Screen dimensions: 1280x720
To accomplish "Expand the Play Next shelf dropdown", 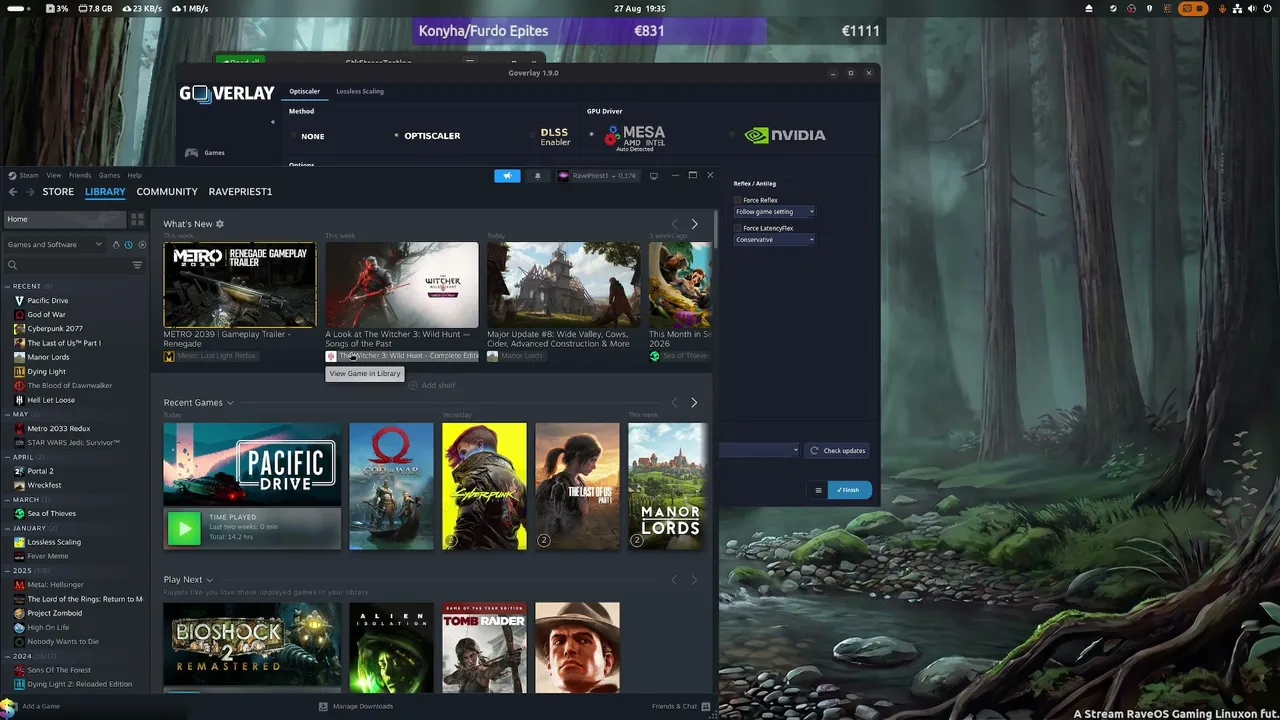I will pyautogui.click(x=209, y=580).
